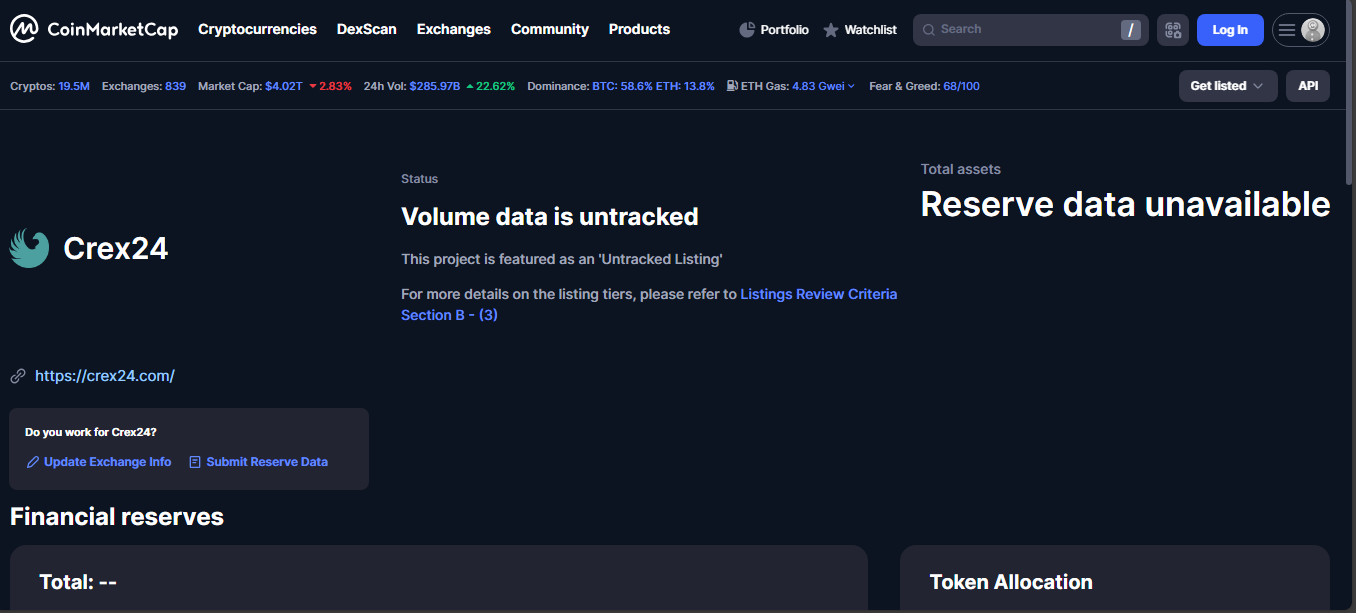Click the CoinMarketCap logo
The width and height of the screenshot is (1356, 613).
tap(94, 29)
